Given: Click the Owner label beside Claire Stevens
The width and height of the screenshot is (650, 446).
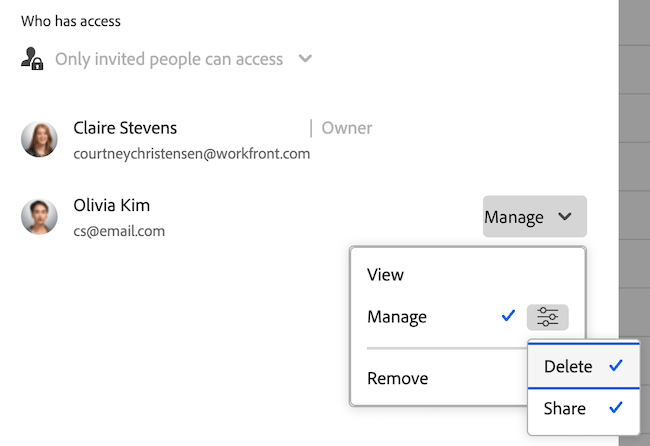Looking at the screenshot, I should [x=346, y=128].
